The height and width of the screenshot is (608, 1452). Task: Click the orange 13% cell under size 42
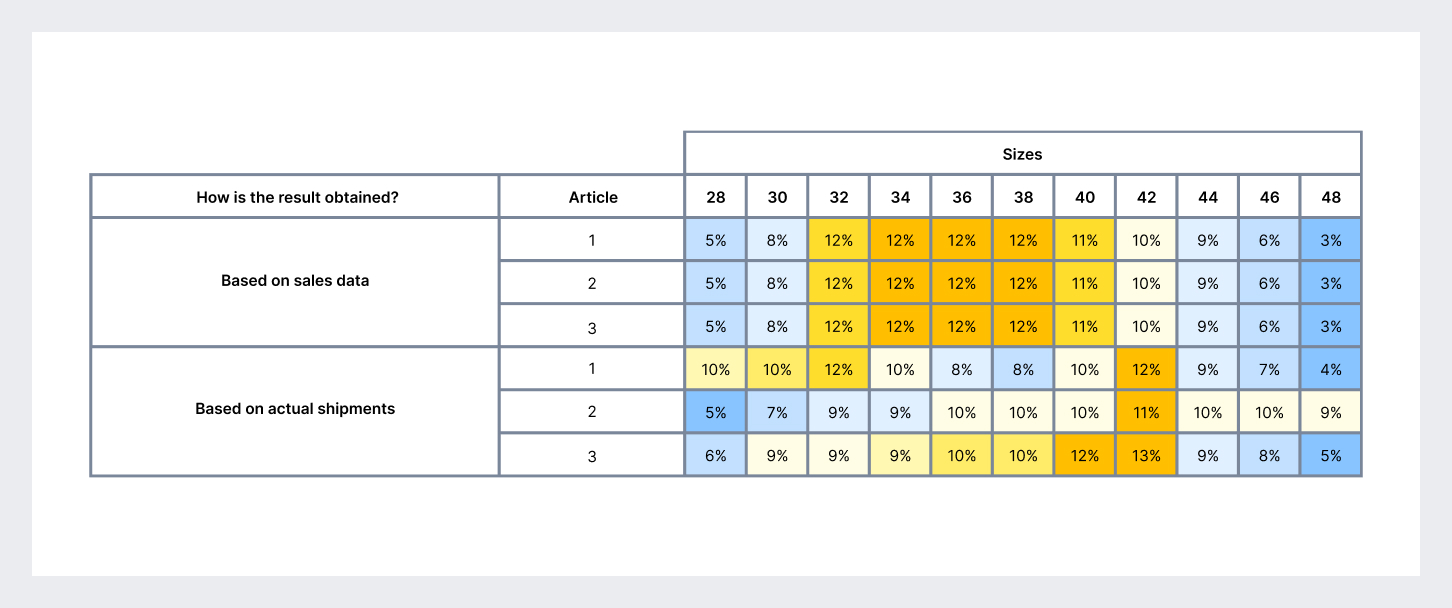click(x=1146, y=455)
